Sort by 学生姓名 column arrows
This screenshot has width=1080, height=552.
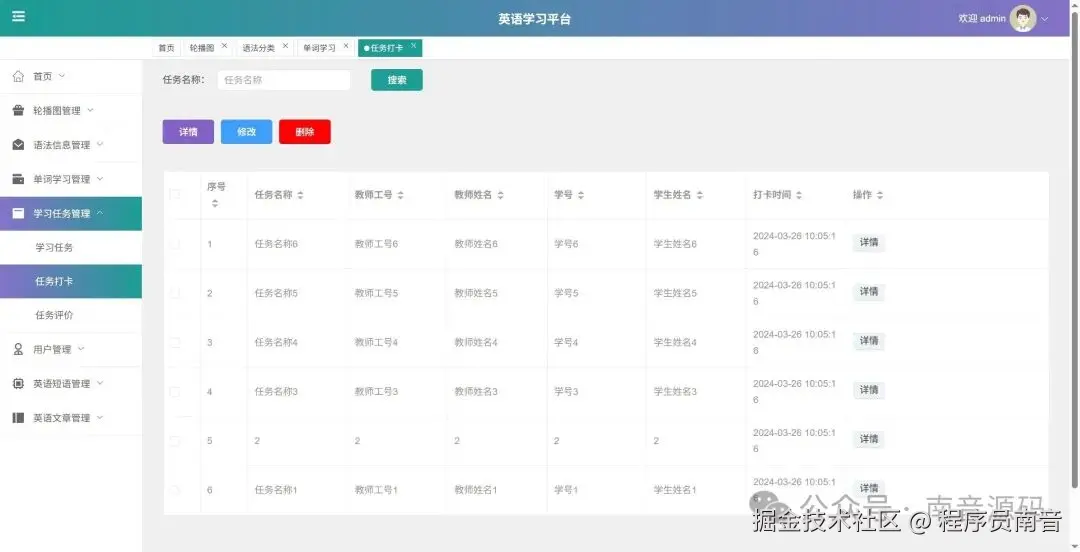coord(699,195)
